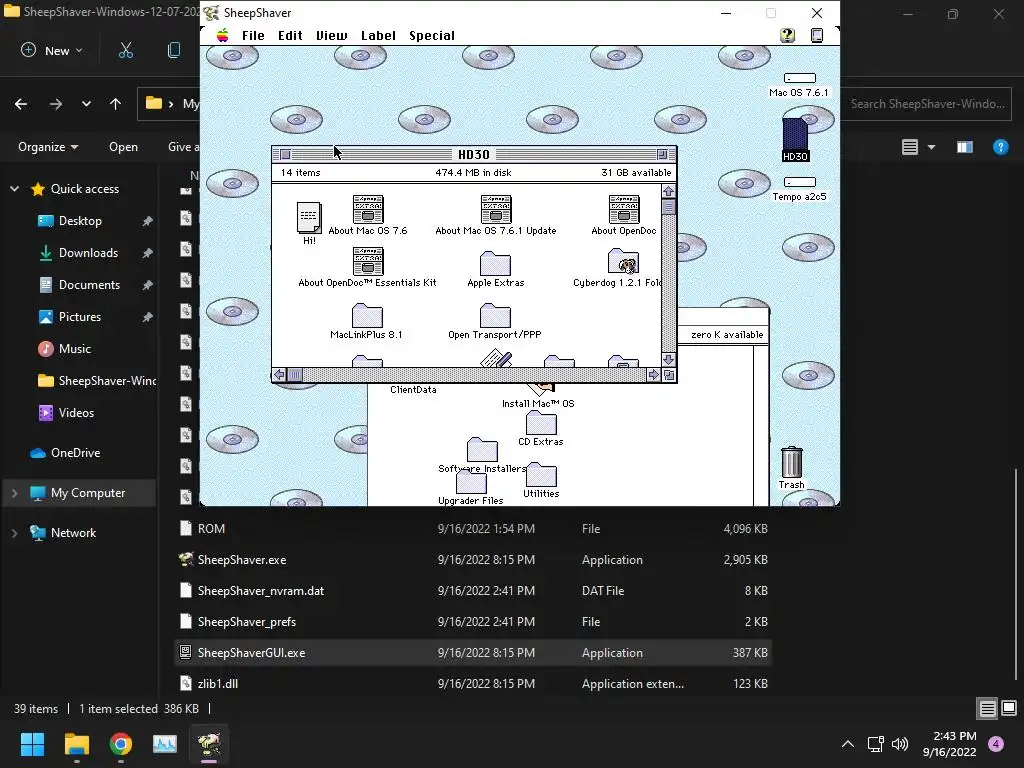
Task: Open the New dropdown in File Explorer
Action: [x=52, y=50]
